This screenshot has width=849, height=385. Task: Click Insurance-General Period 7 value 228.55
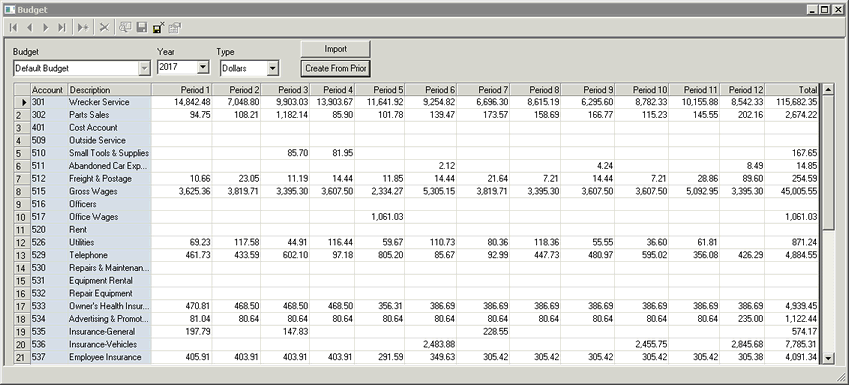(483, 331)
